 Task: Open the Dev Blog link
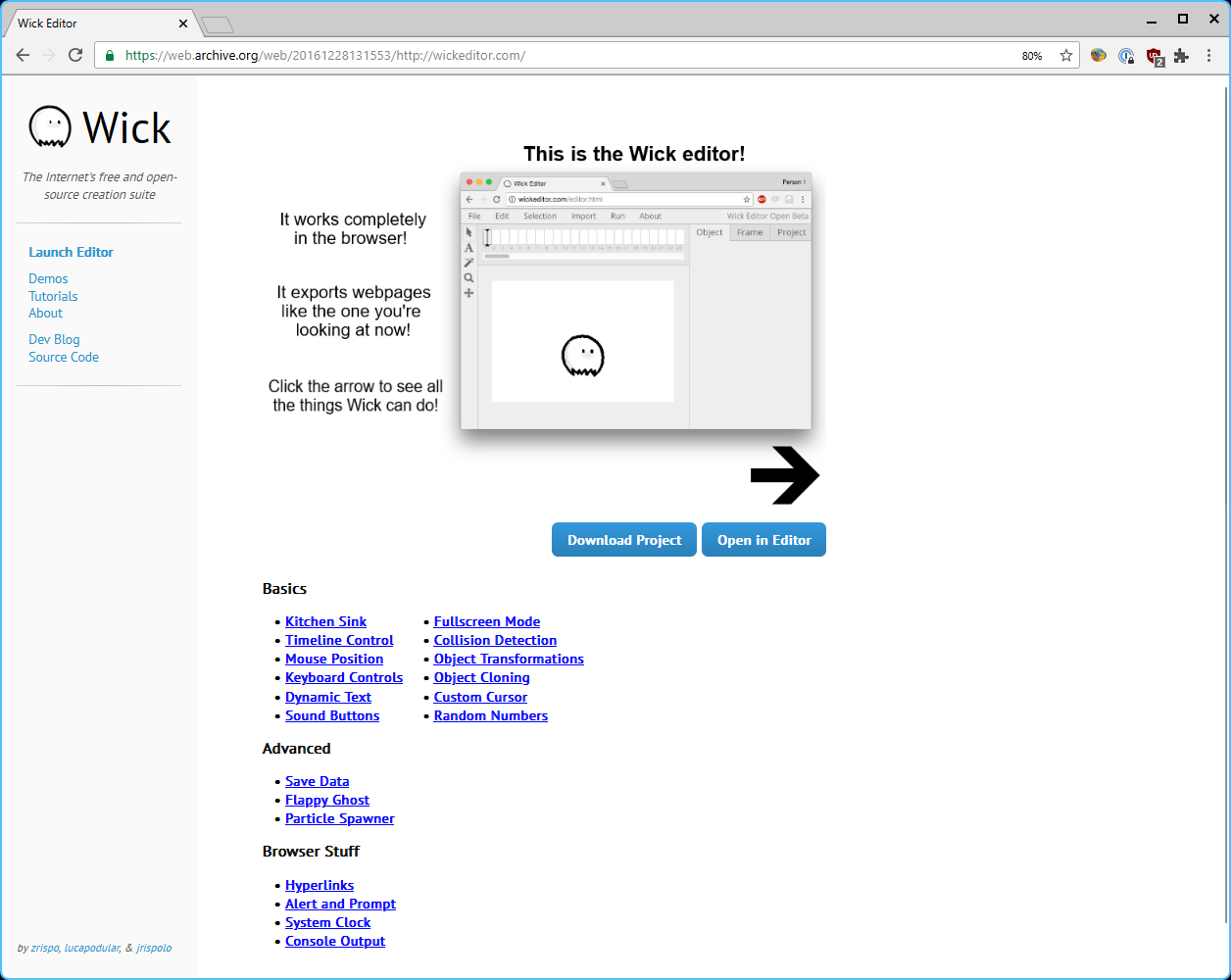[x=54, y=340]
